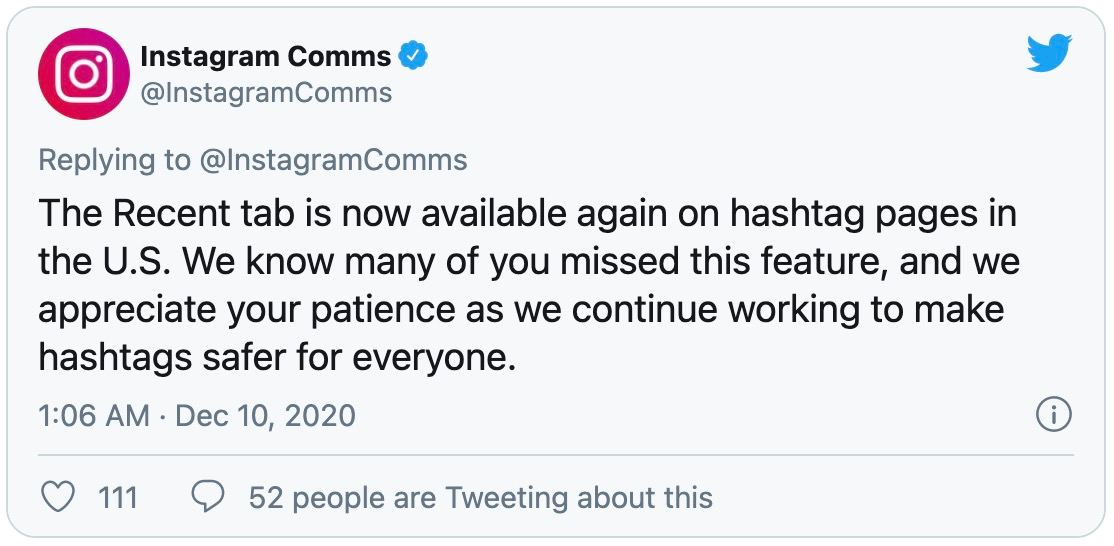Click the line starting 'the U.S. We know'
The height and width of the screenshot is (546, 1114).
529,263
